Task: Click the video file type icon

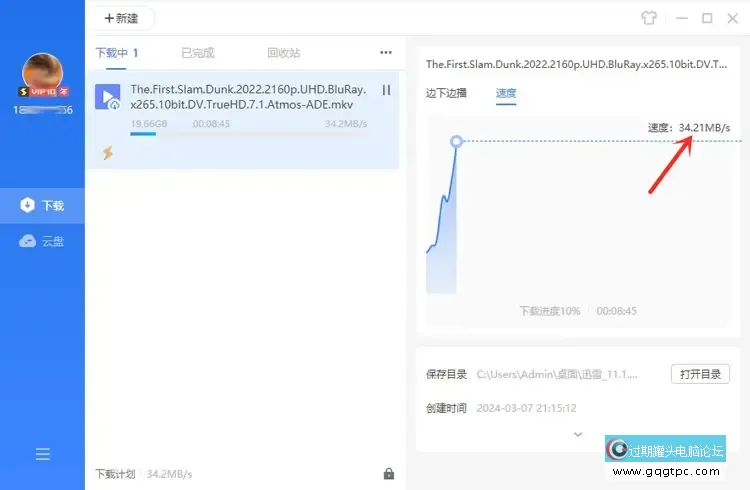Action: 108,97
